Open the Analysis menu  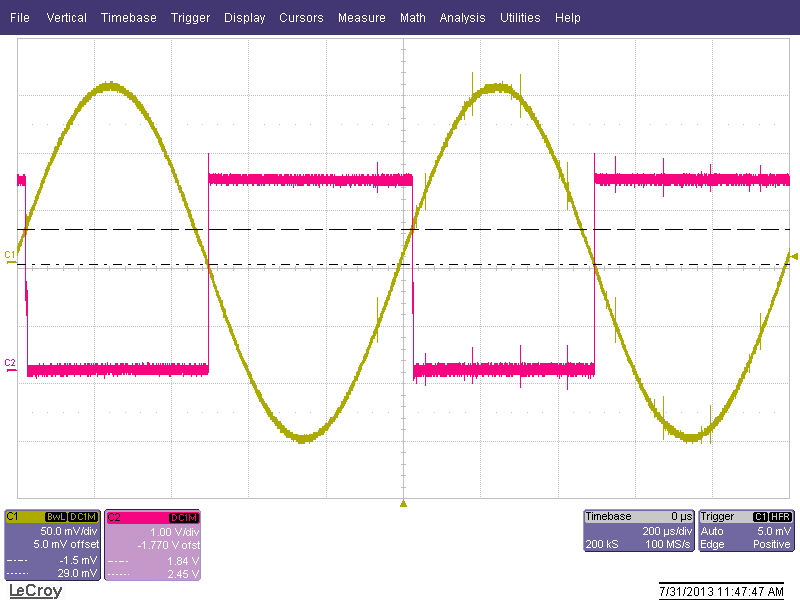click(x=462, y=17)
